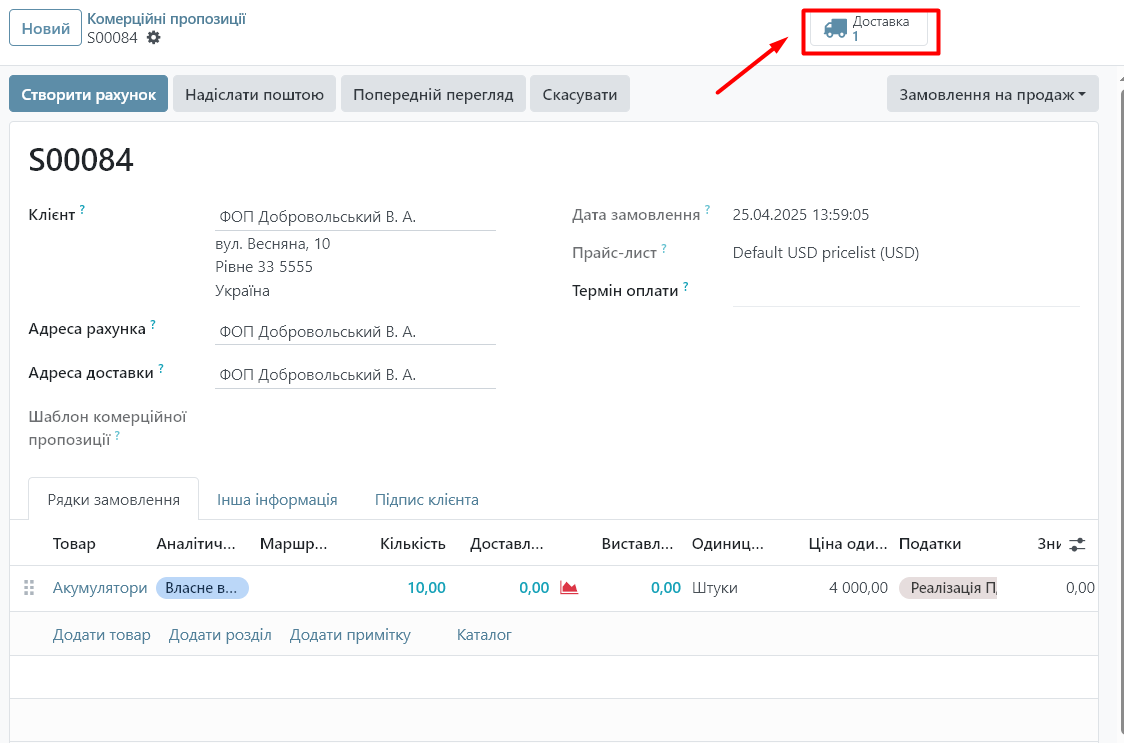The height and width of the screenshot is (743, 1124).
Task: Click help icon next to Прайс-лист
Action: pyautogui.click(x=664, y=248)
